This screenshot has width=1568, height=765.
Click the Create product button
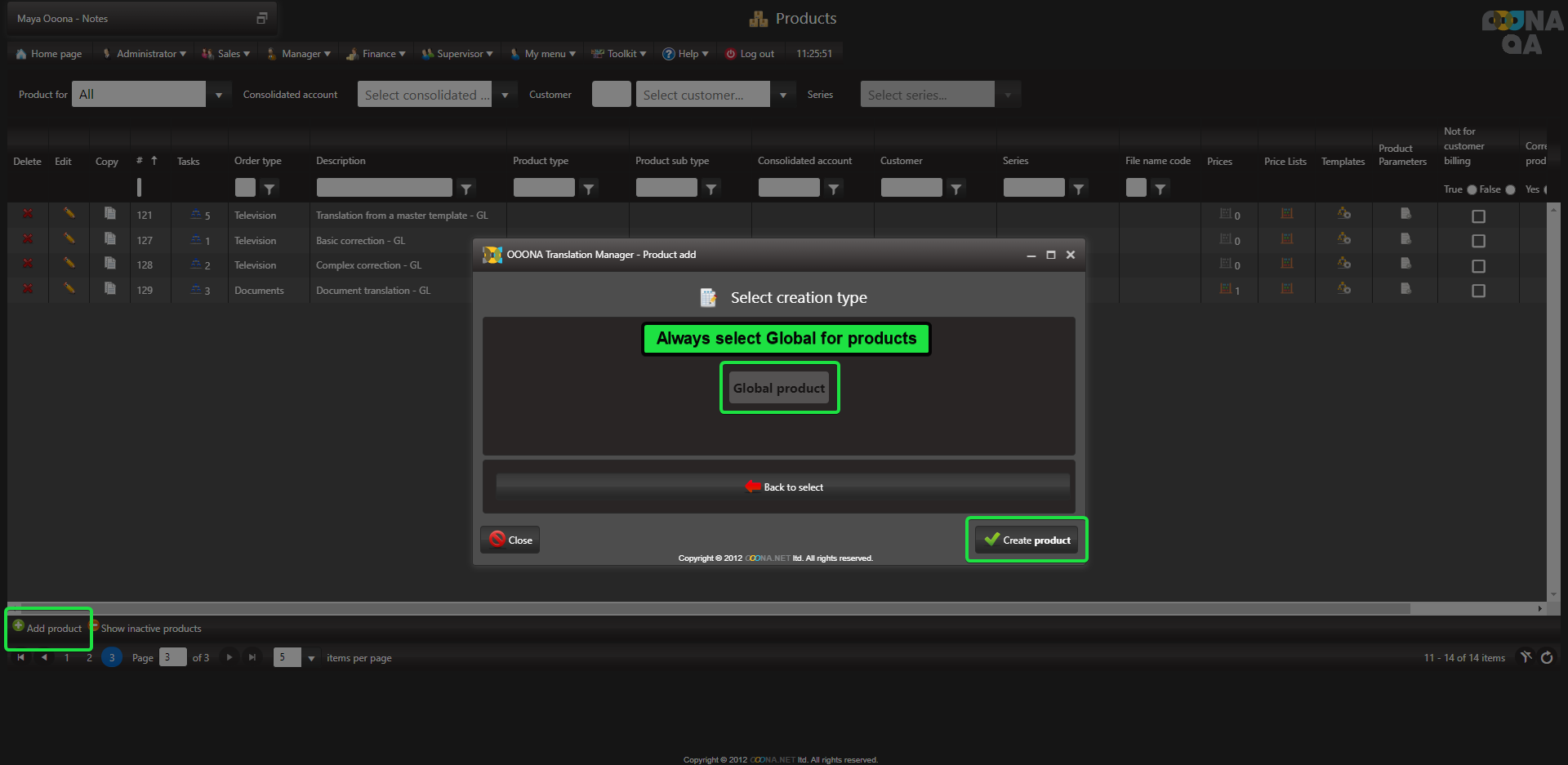[1027, 540]
